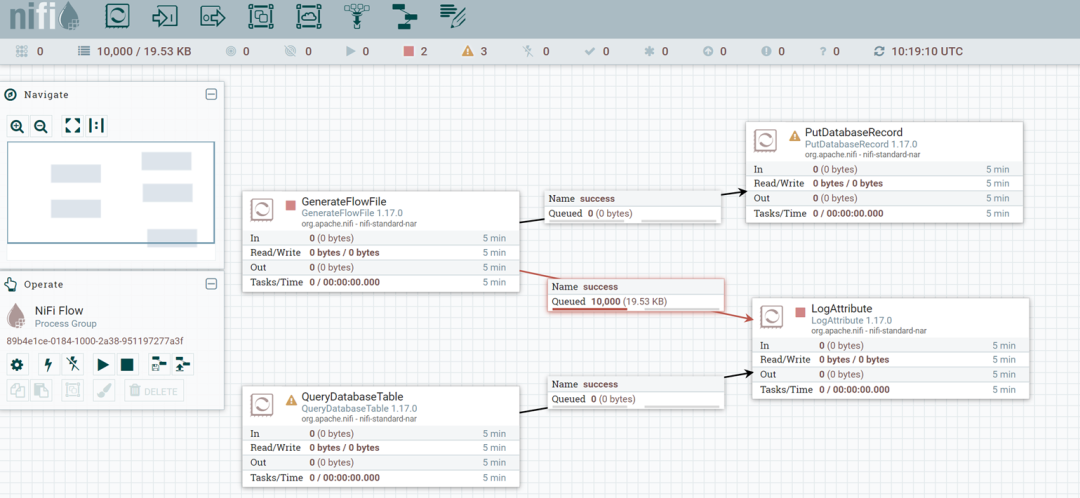
Task: Click Create Template icon in Operate
Action: click(158, 364)
